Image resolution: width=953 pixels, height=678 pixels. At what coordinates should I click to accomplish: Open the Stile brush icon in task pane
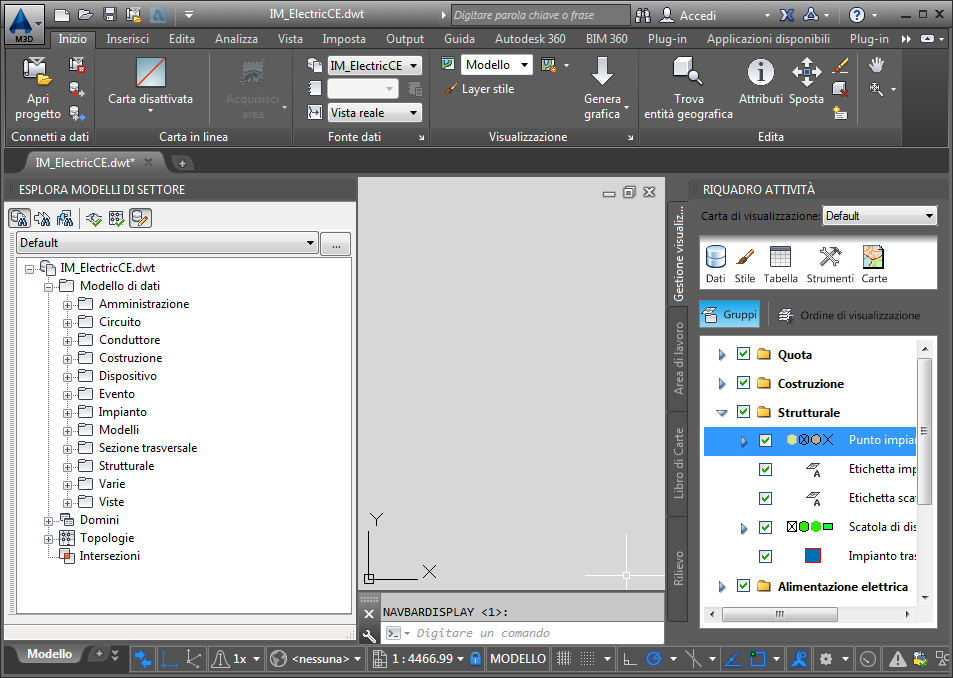click(x=745, y=257)
